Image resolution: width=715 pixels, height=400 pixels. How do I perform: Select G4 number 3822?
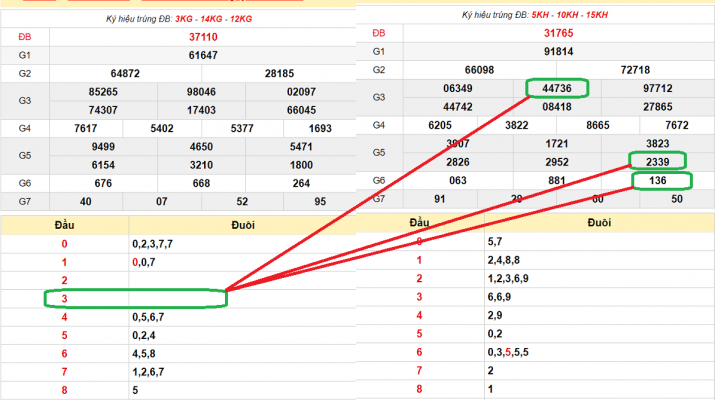pyautogui.click(x=517, y=125)
